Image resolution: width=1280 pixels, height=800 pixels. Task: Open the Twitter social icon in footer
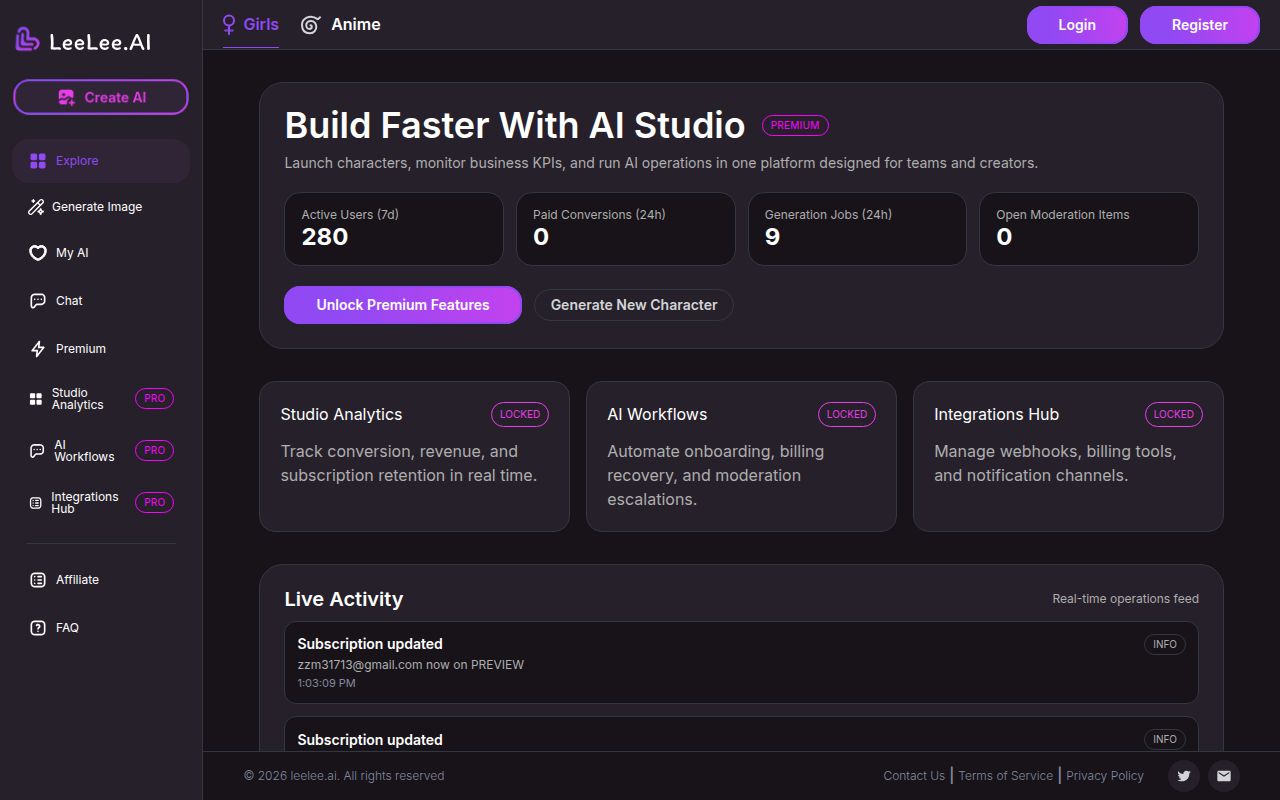1184,775
